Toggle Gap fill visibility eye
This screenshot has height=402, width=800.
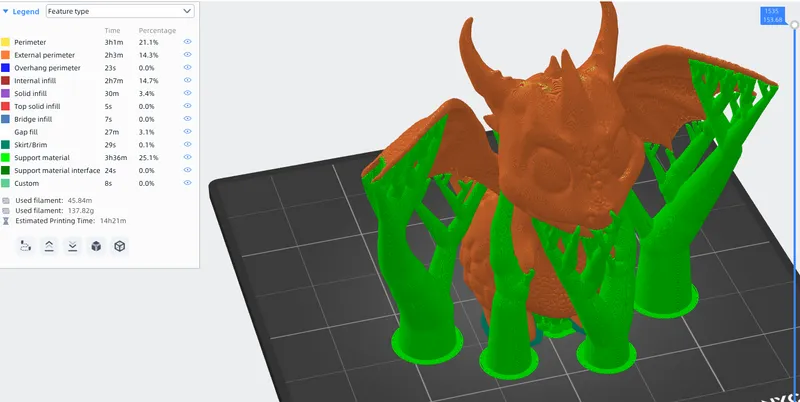[187, 132]
